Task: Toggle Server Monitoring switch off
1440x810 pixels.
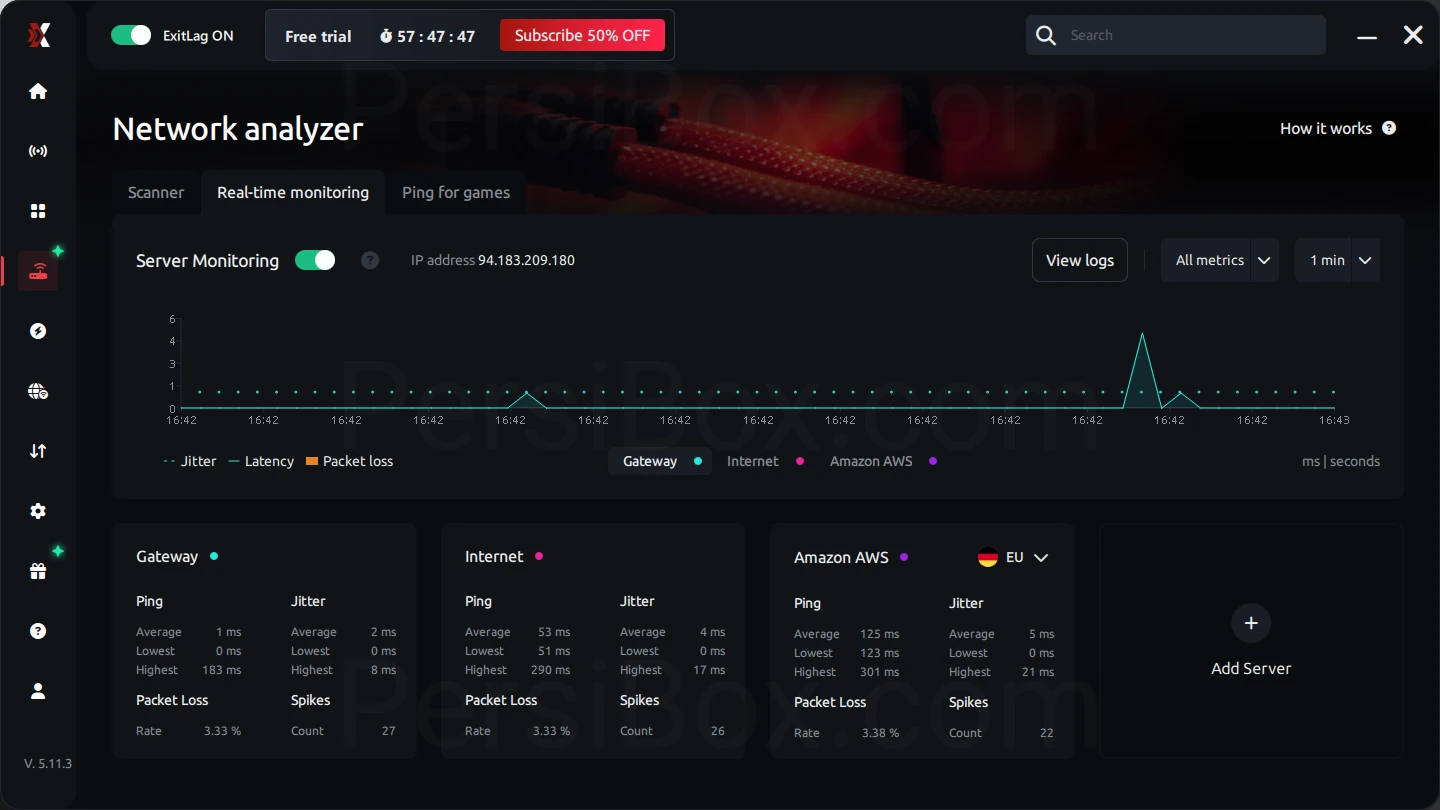Action: click(x=315, y=260)
